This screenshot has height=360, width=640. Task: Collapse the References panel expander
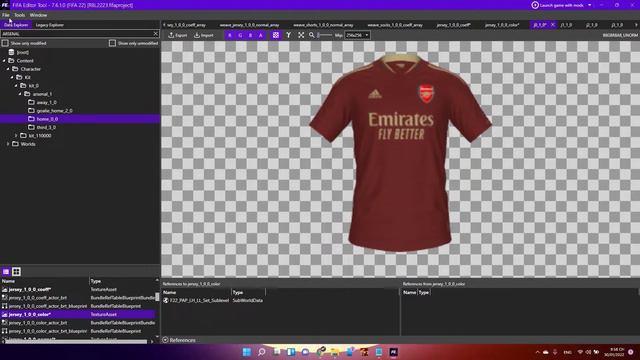[x=165, y=340]
